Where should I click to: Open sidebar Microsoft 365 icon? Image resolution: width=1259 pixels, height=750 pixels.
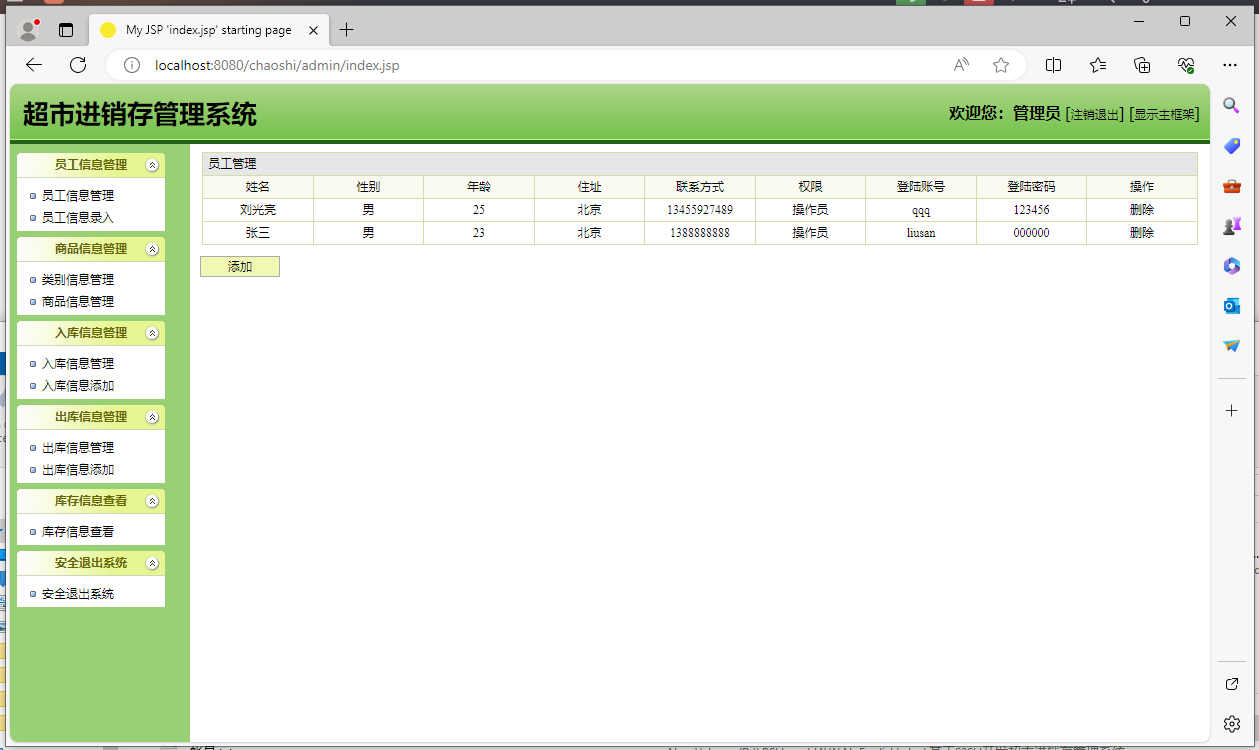coord(1232,266)
